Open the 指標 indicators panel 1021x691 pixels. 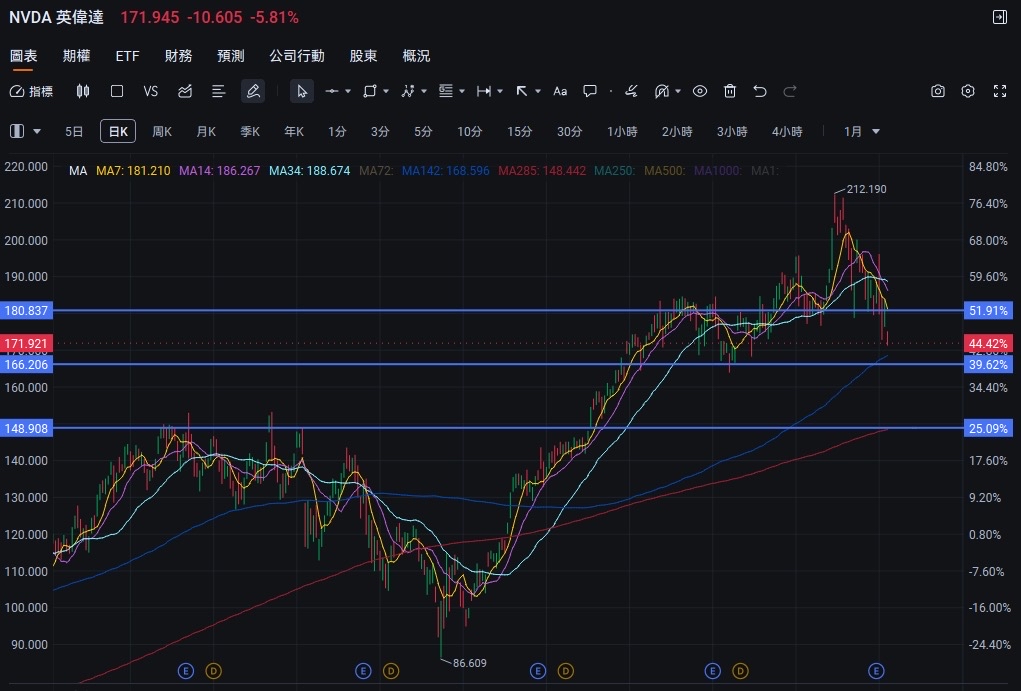click(x=31, y=91)
